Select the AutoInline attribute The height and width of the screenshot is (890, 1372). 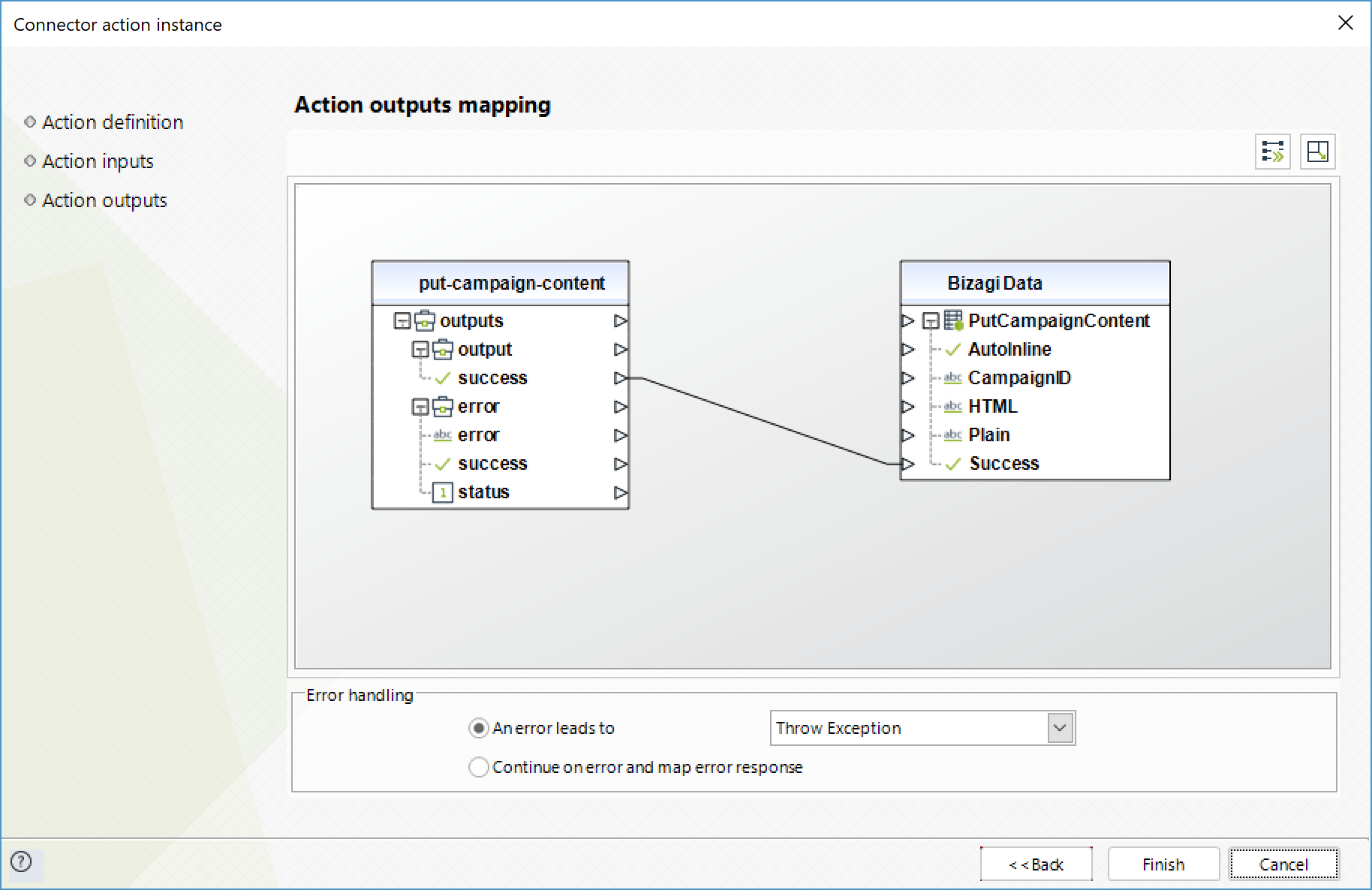[x=1009, y=349]
